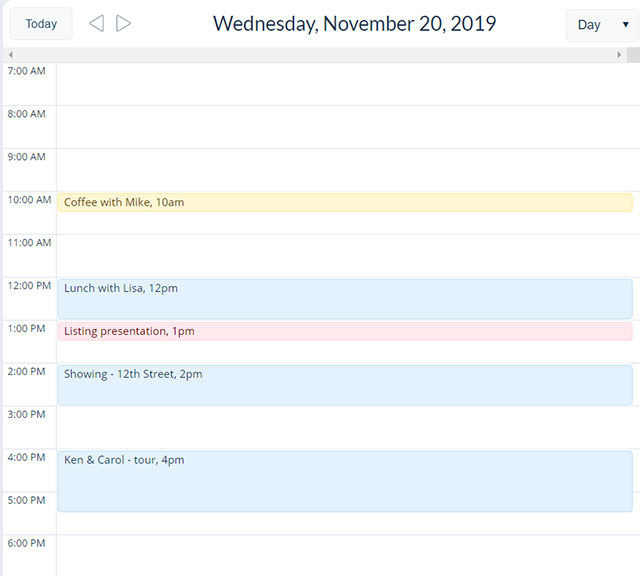Click the empty 3:00 PM time slot
640x576 pixels.
[x=348, y=427]
